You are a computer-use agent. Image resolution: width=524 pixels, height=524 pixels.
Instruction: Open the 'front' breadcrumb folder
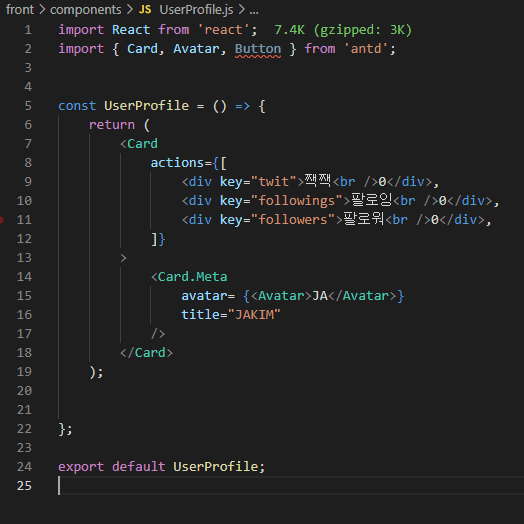pyautogui.click(x=20, y=10)
